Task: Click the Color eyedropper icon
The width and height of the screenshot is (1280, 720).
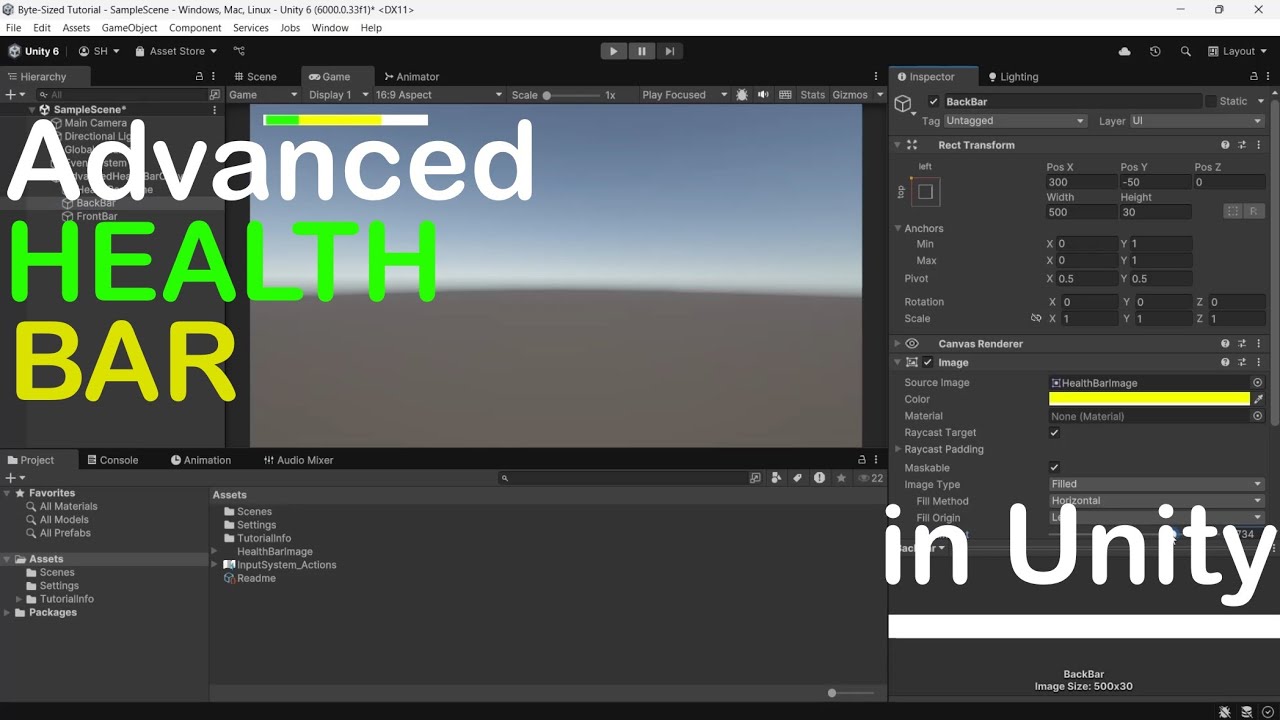Action: pyautogui.click(x=1259, y=399)
